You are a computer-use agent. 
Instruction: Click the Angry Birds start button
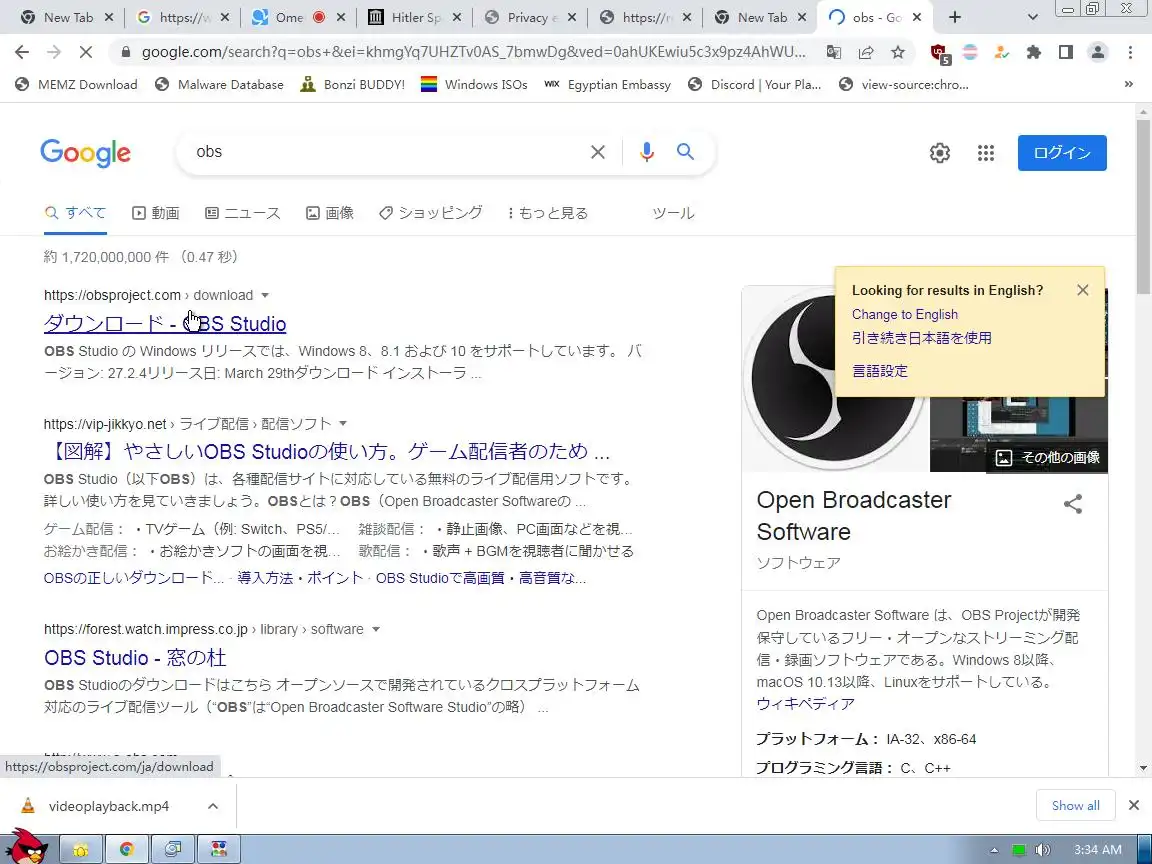pos(27,846)
